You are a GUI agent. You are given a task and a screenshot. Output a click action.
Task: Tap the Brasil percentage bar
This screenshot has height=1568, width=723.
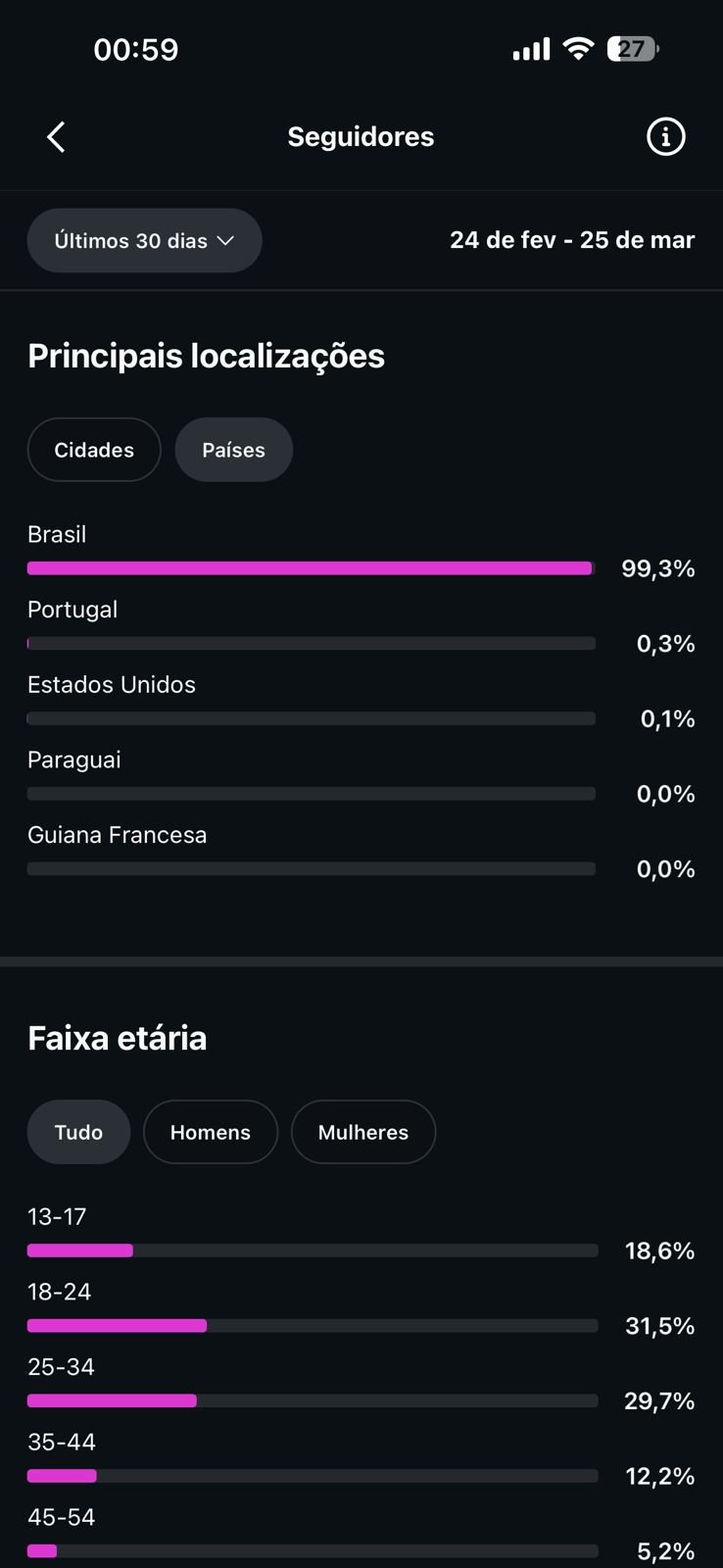pyautogui.click(x=310, y=568)
